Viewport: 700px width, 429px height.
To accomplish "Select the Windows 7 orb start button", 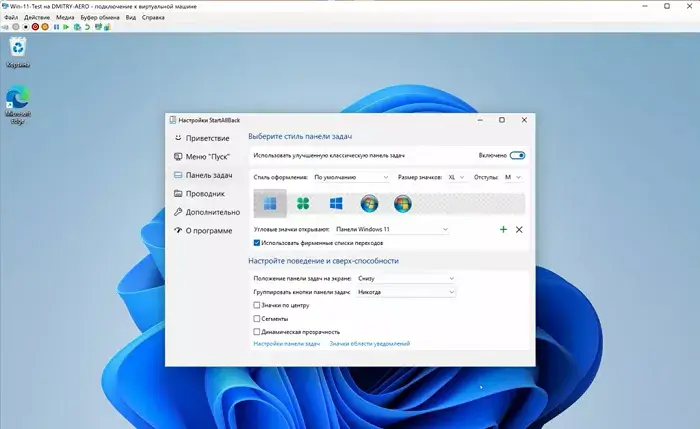I will coord(370,204).
